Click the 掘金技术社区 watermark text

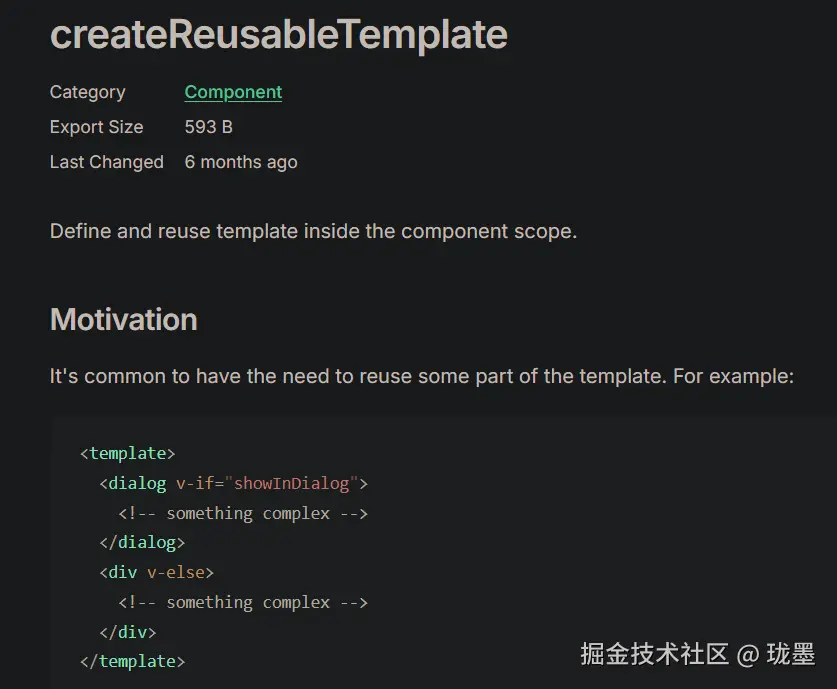[x=654, y=654]
